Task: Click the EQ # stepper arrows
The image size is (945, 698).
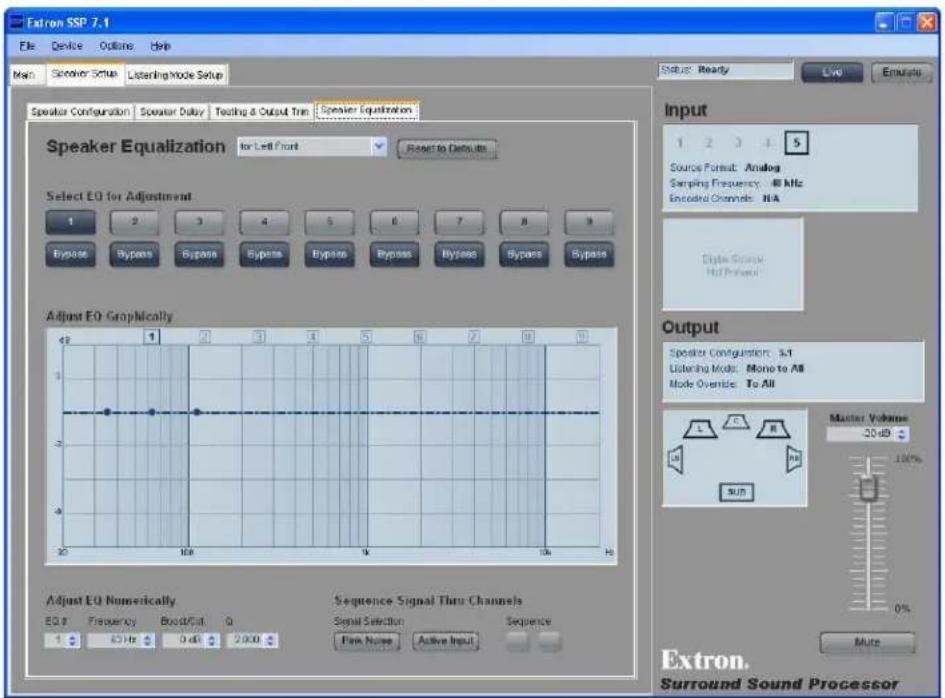Action: click(73, 640)
